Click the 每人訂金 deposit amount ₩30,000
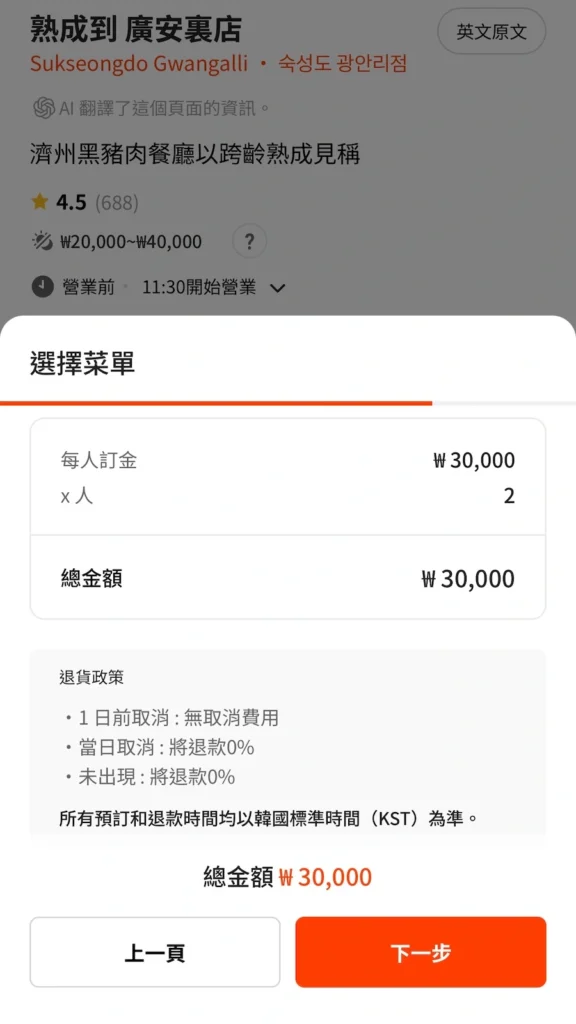 (x=472, y=460)
